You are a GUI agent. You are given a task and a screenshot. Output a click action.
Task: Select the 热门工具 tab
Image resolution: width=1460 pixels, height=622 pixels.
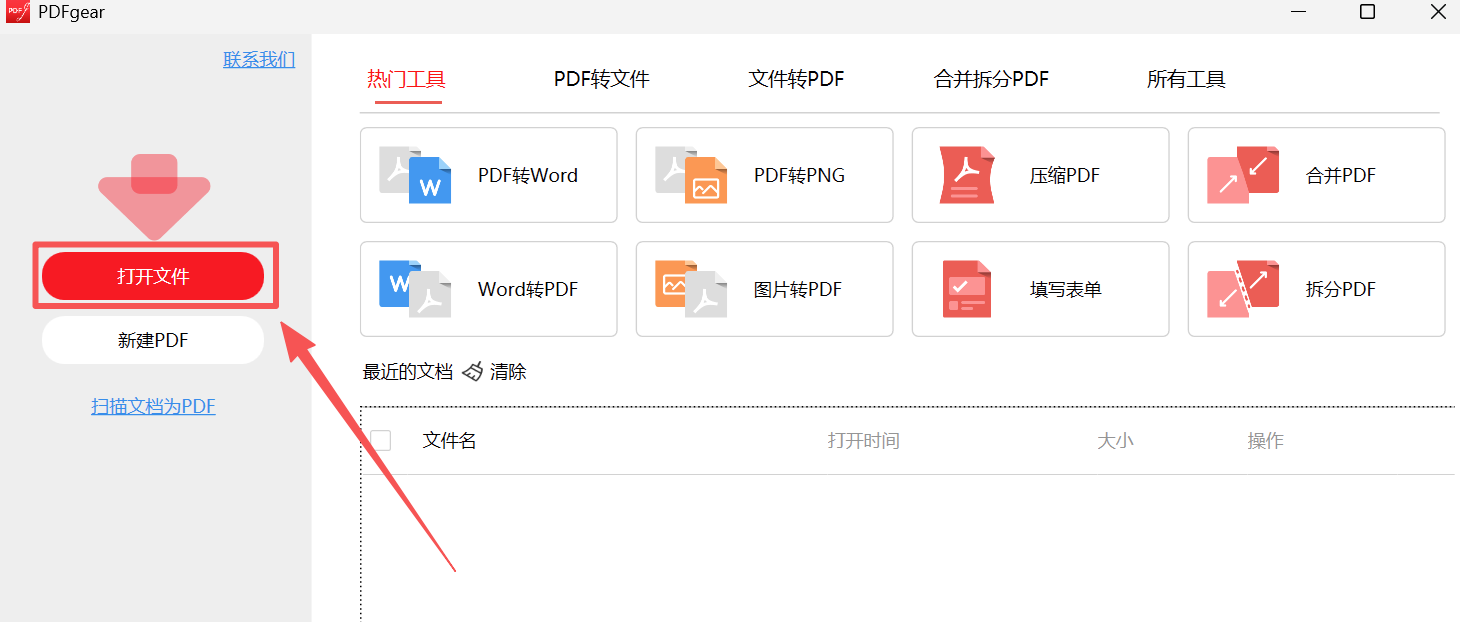(407, 79)
